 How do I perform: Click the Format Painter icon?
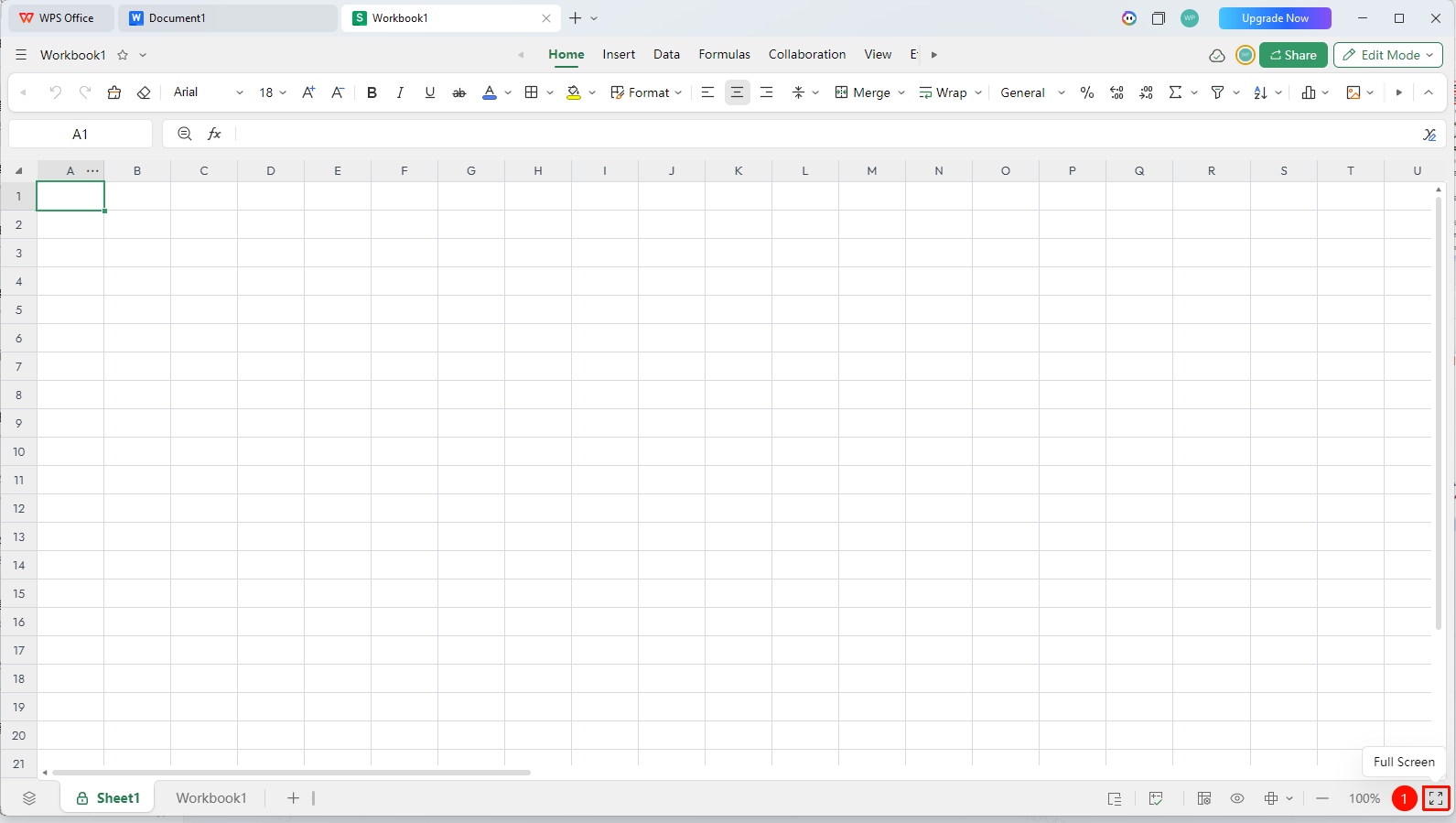click(x=114, y=92)
